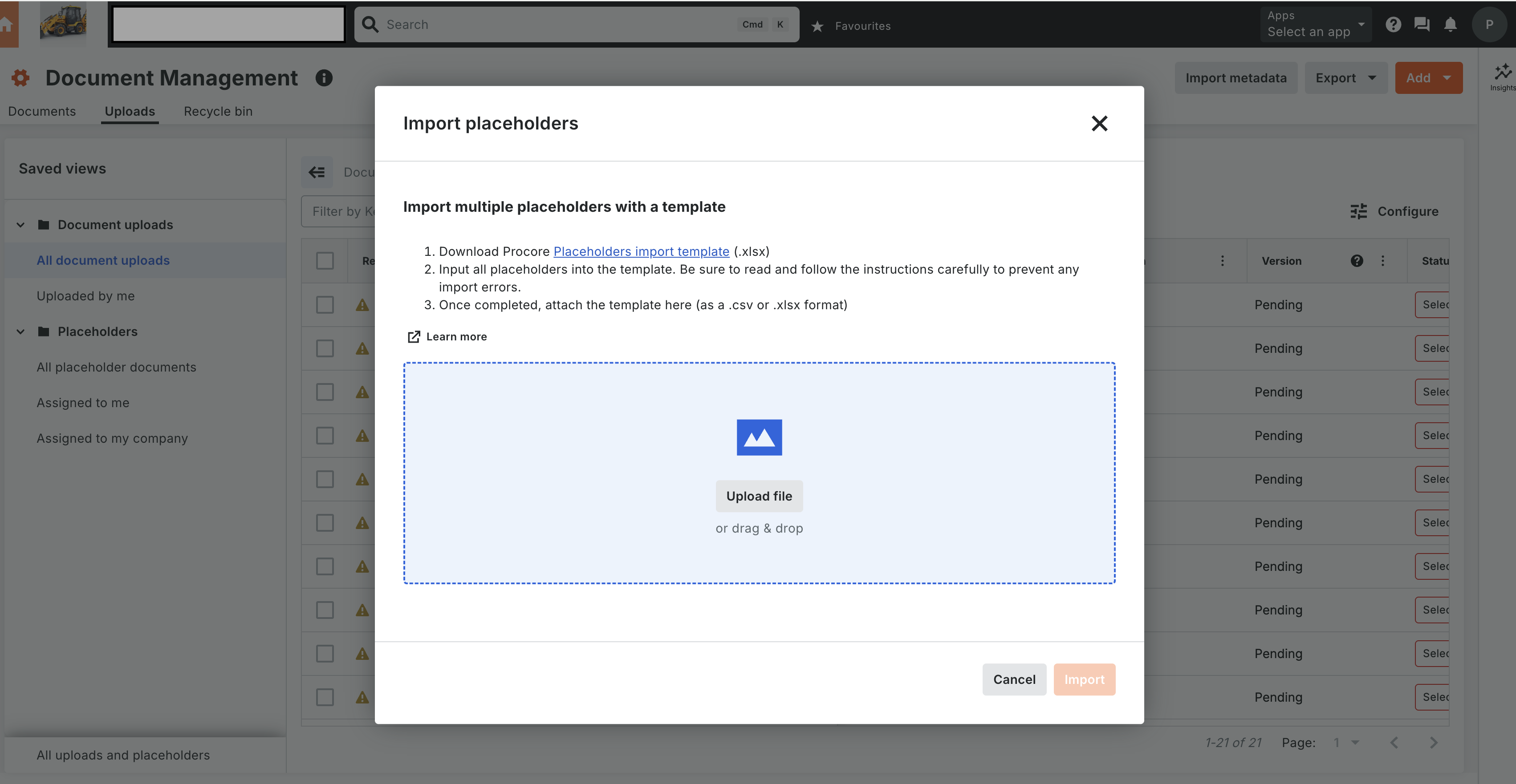Viewport: 1516px width, 784px height.
Task: Open the Export dropdown
Action: point(1346,77)
